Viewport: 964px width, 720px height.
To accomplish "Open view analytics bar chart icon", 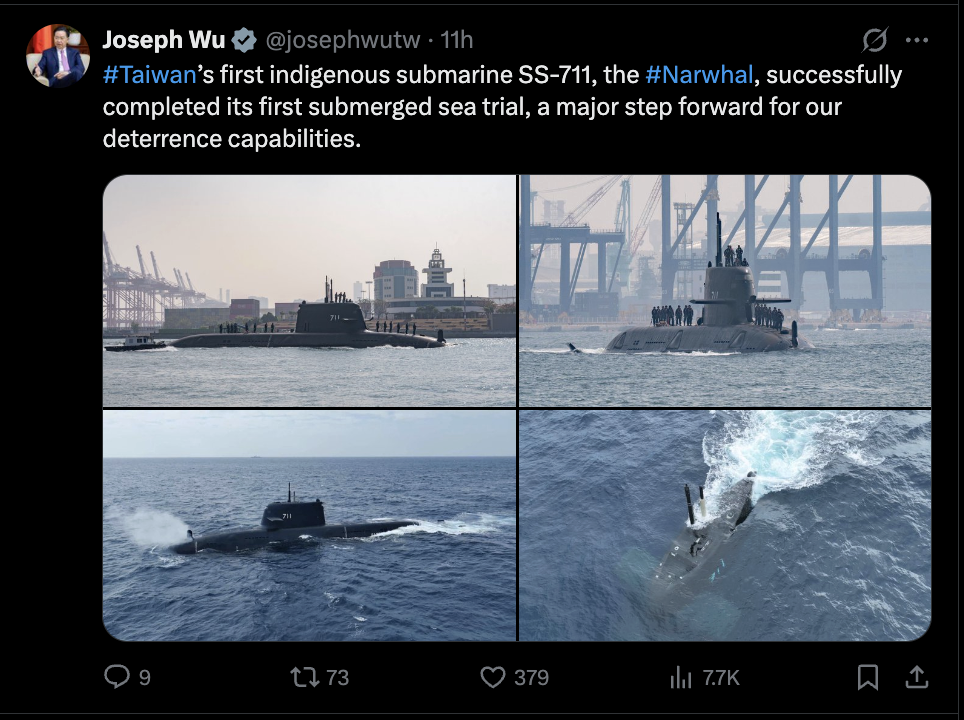I will click(680, 677).
